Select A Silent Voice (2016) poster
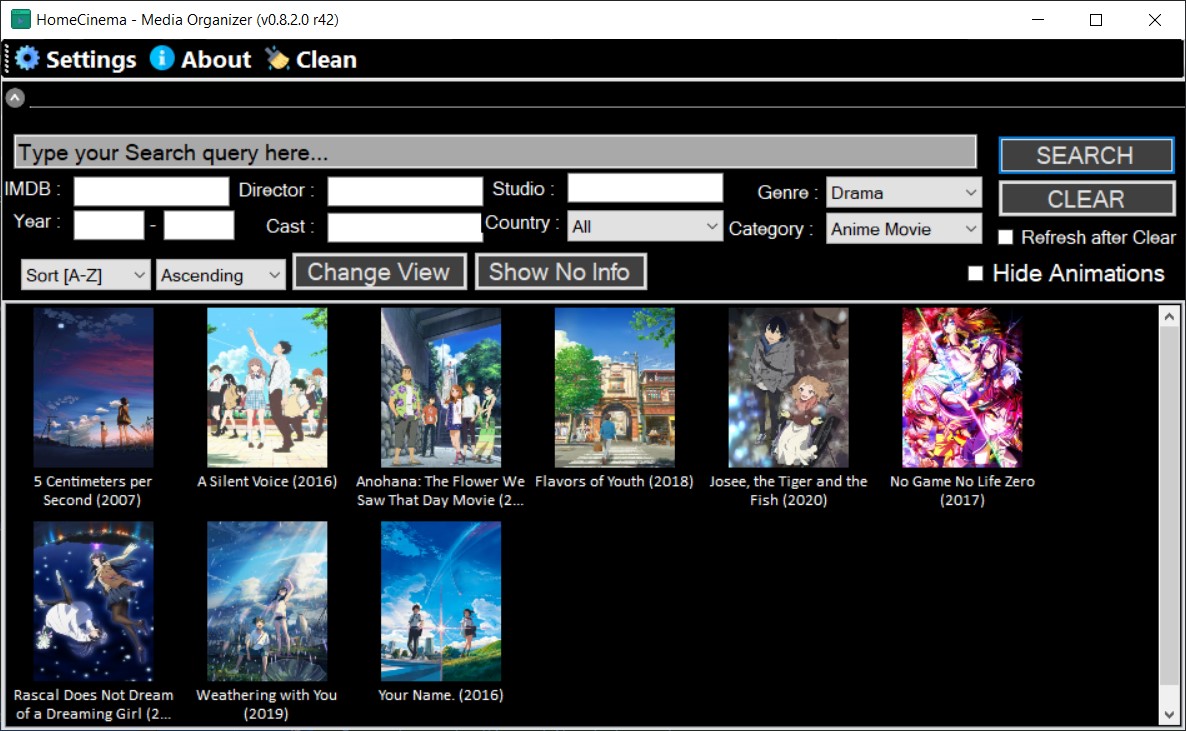Screen dimensions: 1186x731 coord(267,387)
